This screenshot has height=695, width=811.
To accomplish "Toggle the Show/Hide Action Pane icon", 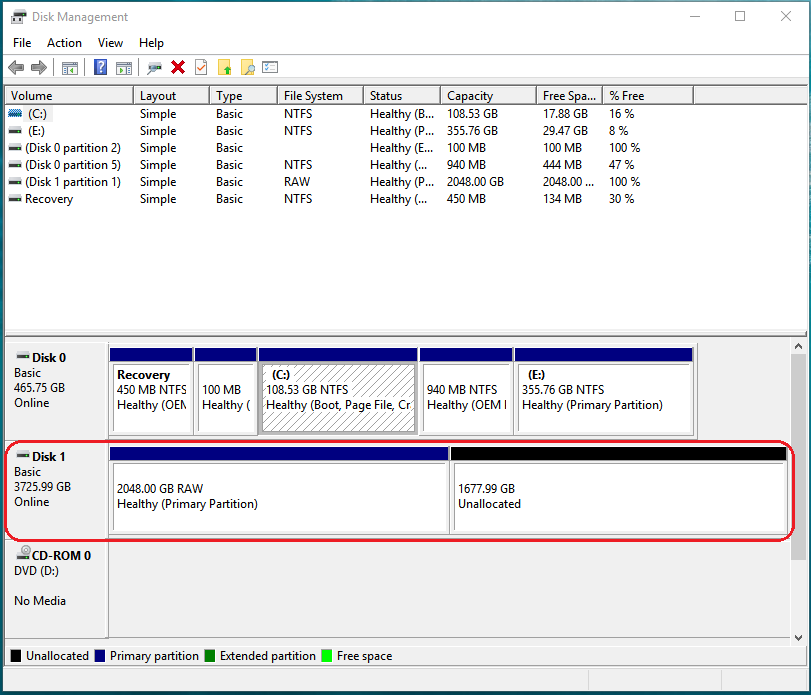I will point(124,68).
